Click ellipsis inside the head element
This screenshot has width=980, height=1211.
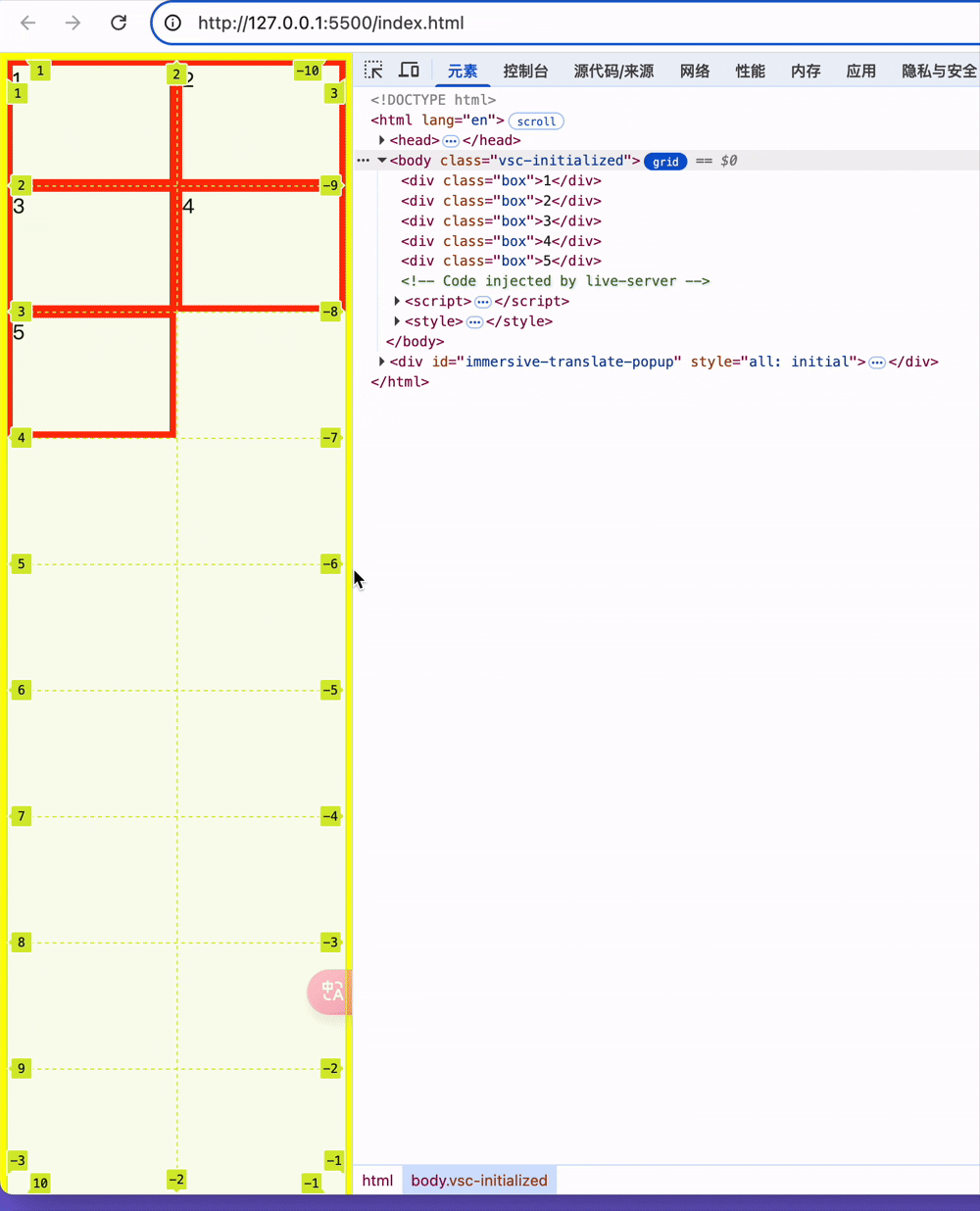(451, 141)
